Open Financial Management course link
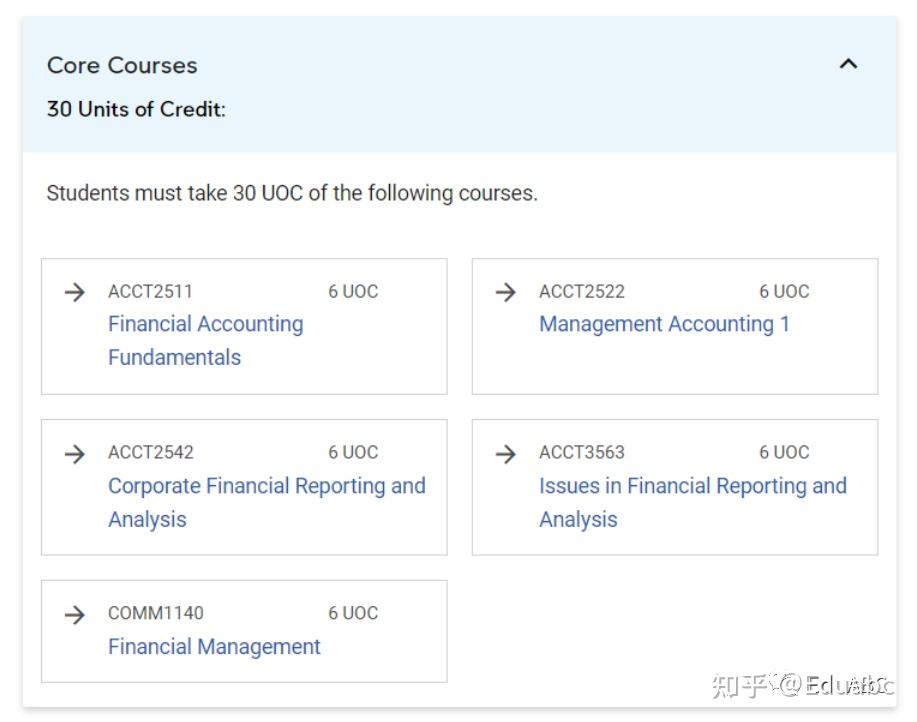Screen dimensions: 917x722 (x=214, y=647)
